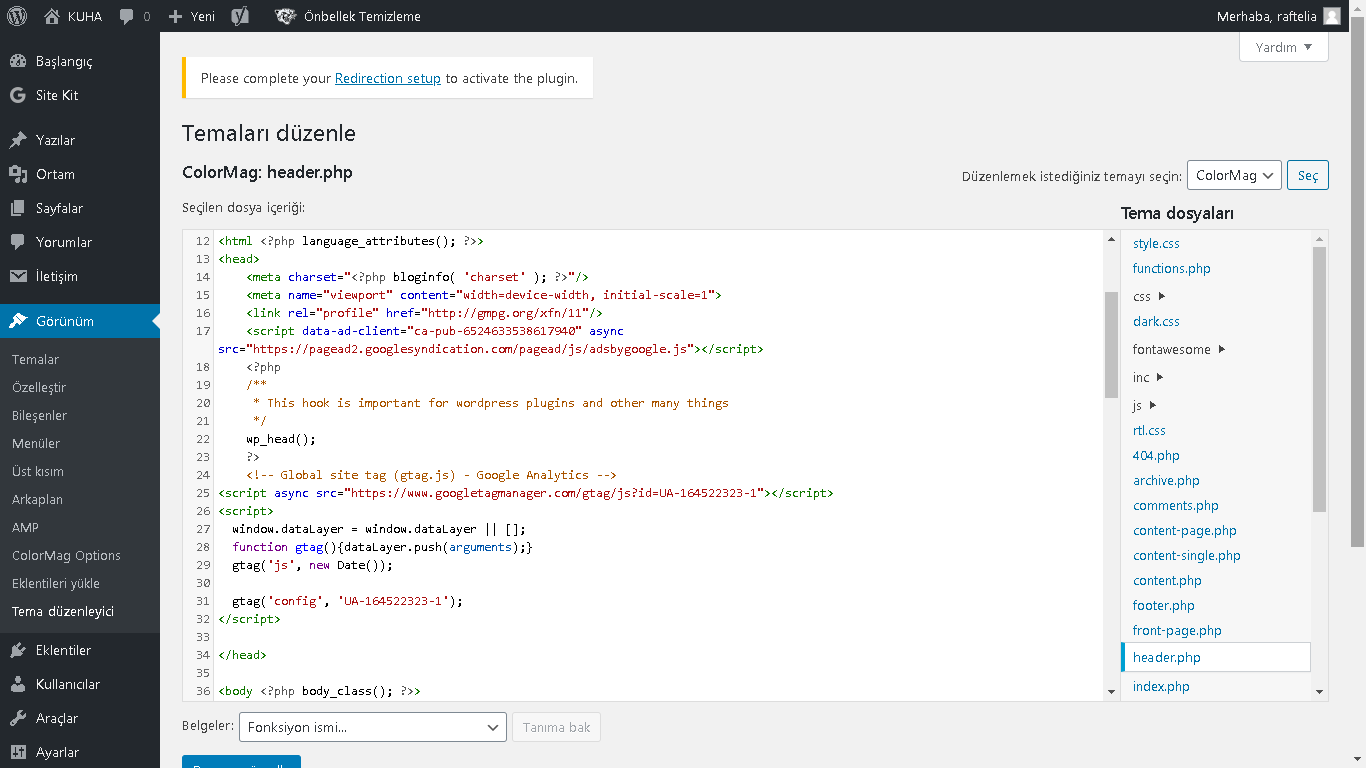Viewport: 1366px width, 768px height.
Task: Open content.php in theme files
Action: 1167,580
